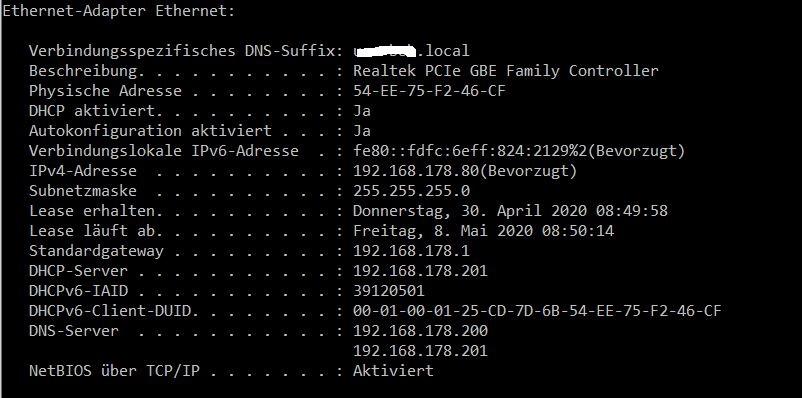Click the 'Ja' value next to DHCP aktiviert

pyautogui.click(x=362, y=111)
